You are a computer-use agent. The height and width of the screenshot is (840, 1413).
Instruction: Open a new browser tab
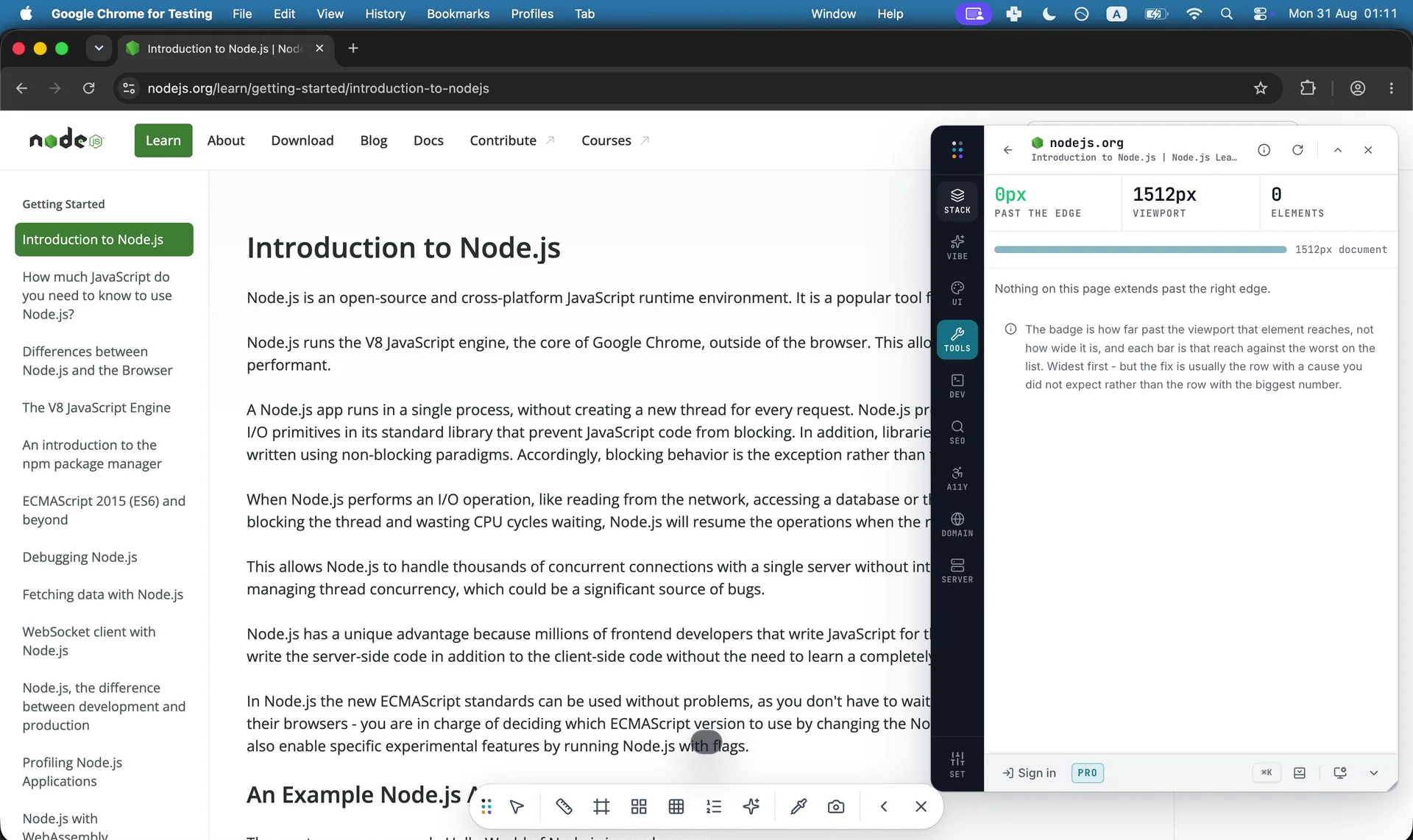353,49
